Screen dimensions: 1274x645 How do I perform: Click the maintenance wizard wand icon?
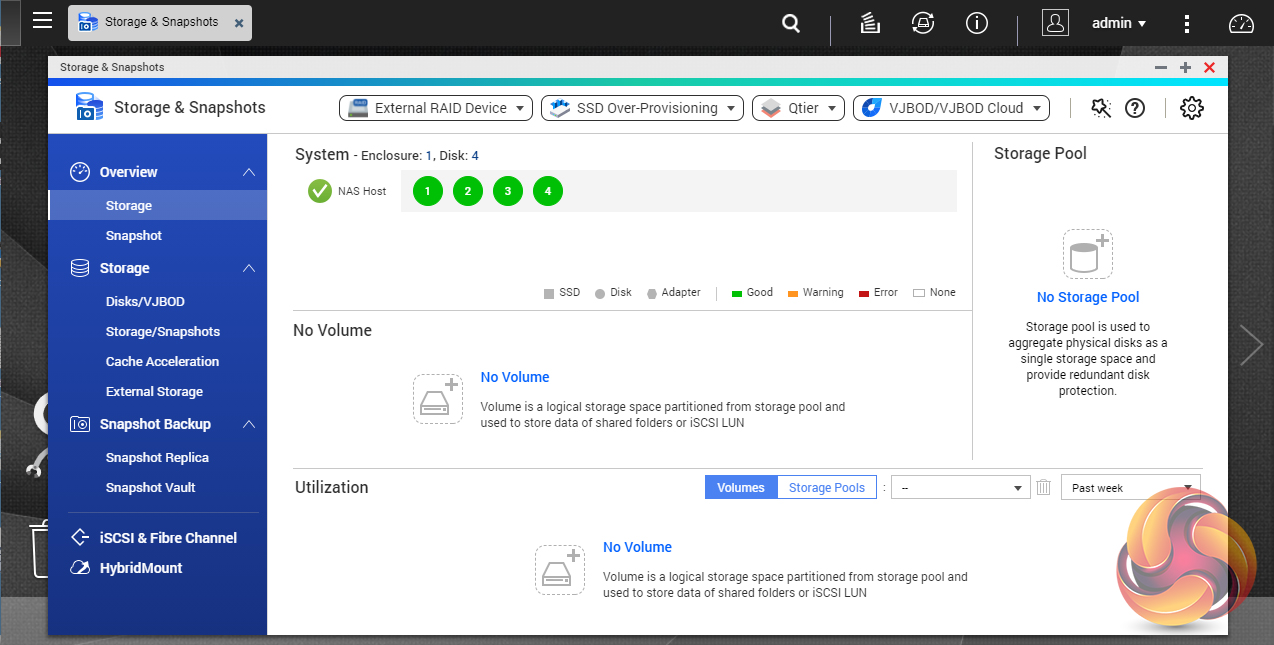tap(1101, 108)
